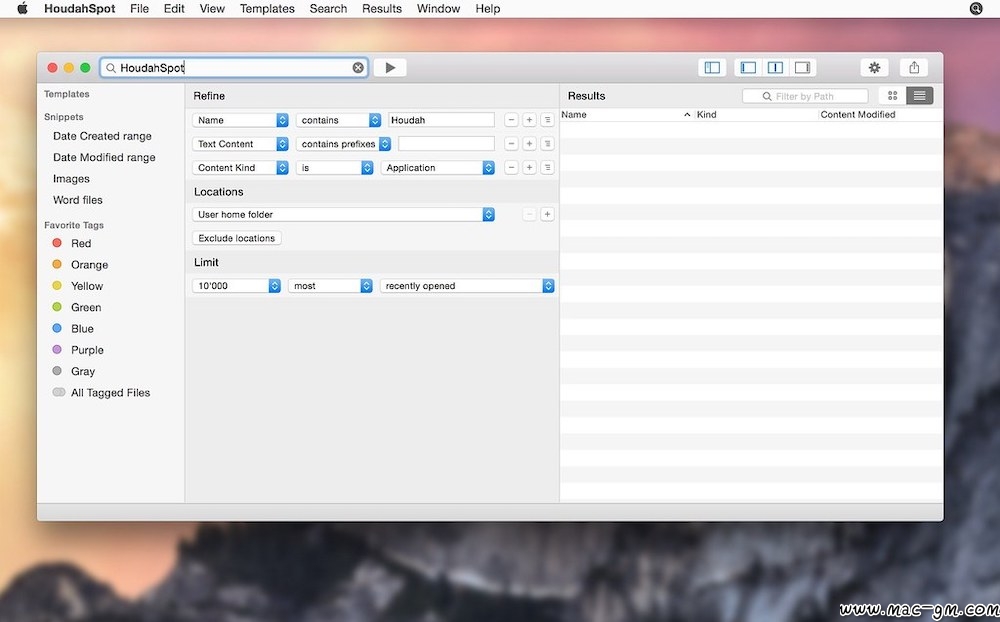Add criterion after Text Content row

pyautogui.click(x=529, y=144)
